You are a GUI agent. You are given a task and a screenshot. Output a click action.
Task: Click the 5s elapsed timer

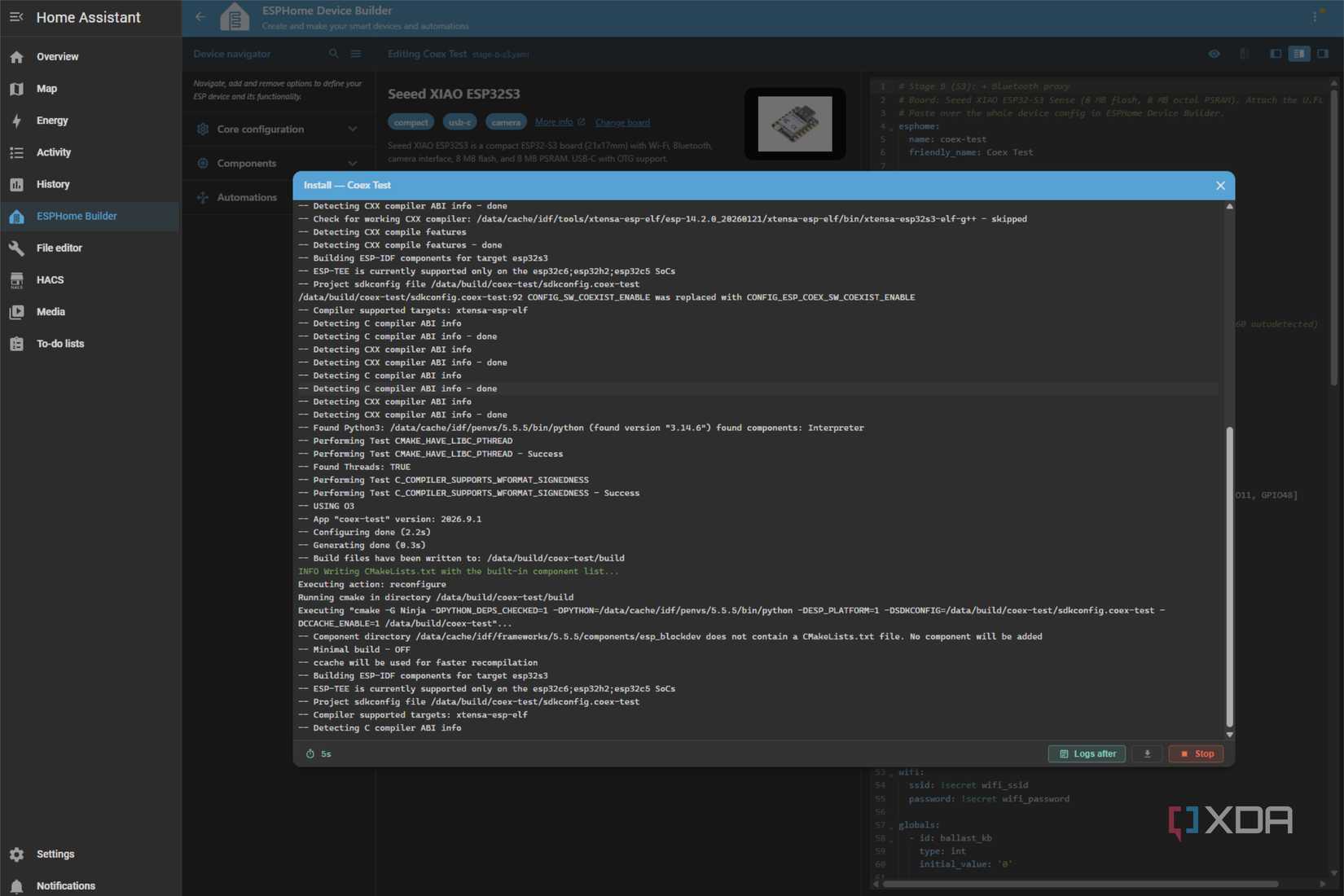318,754
